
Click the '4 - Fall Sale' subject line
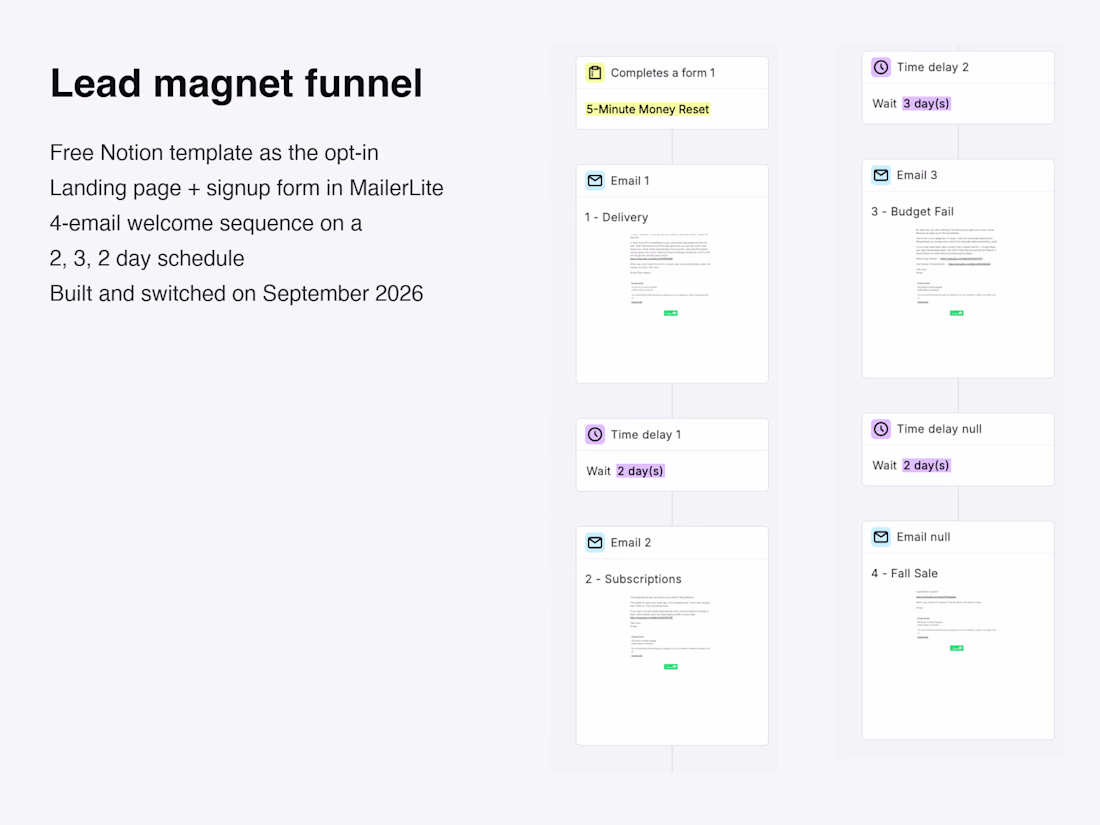904,573
